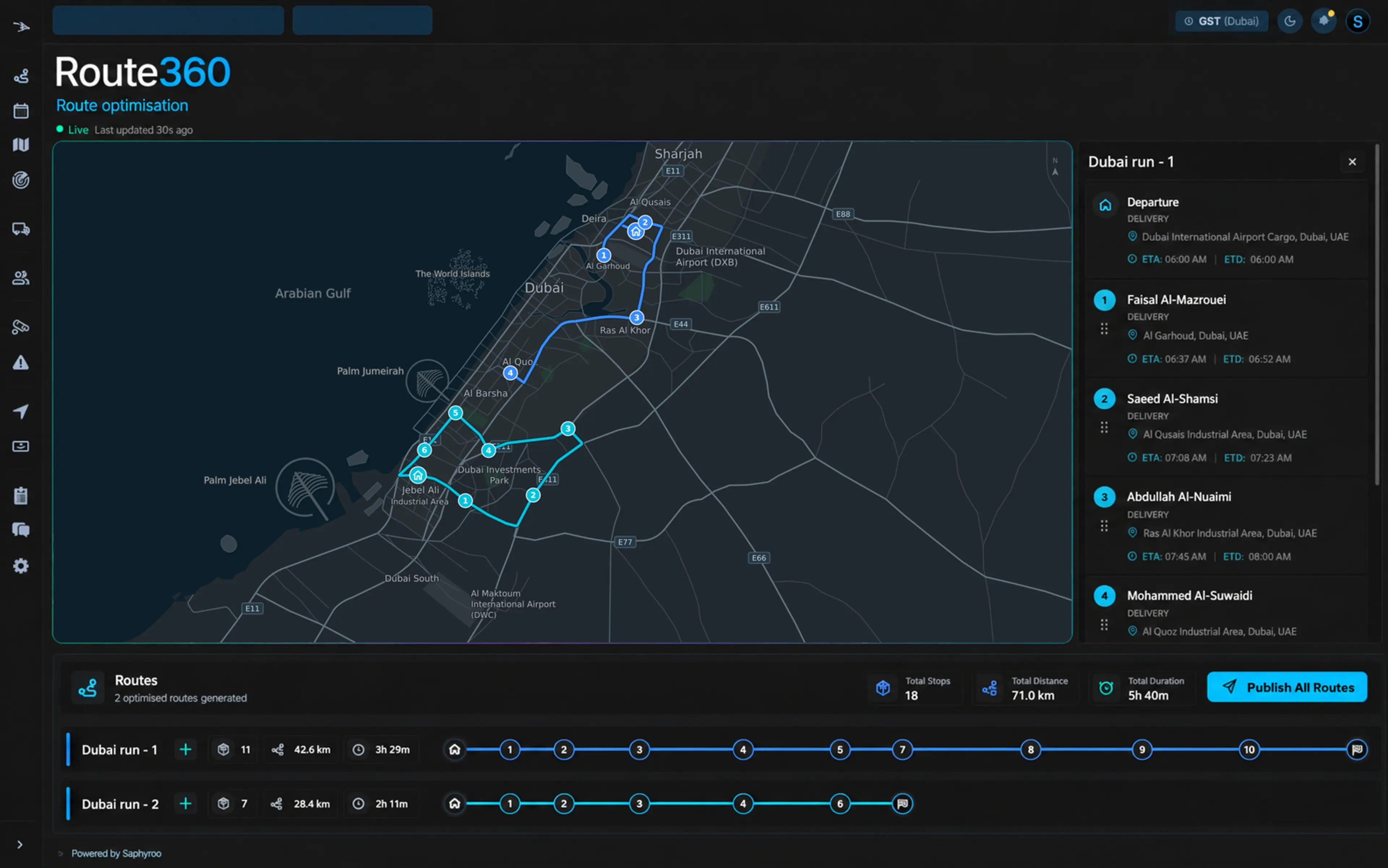1388x868 pixels.
Task: Open the settings gear in sidebar
Action: point(21,566)
